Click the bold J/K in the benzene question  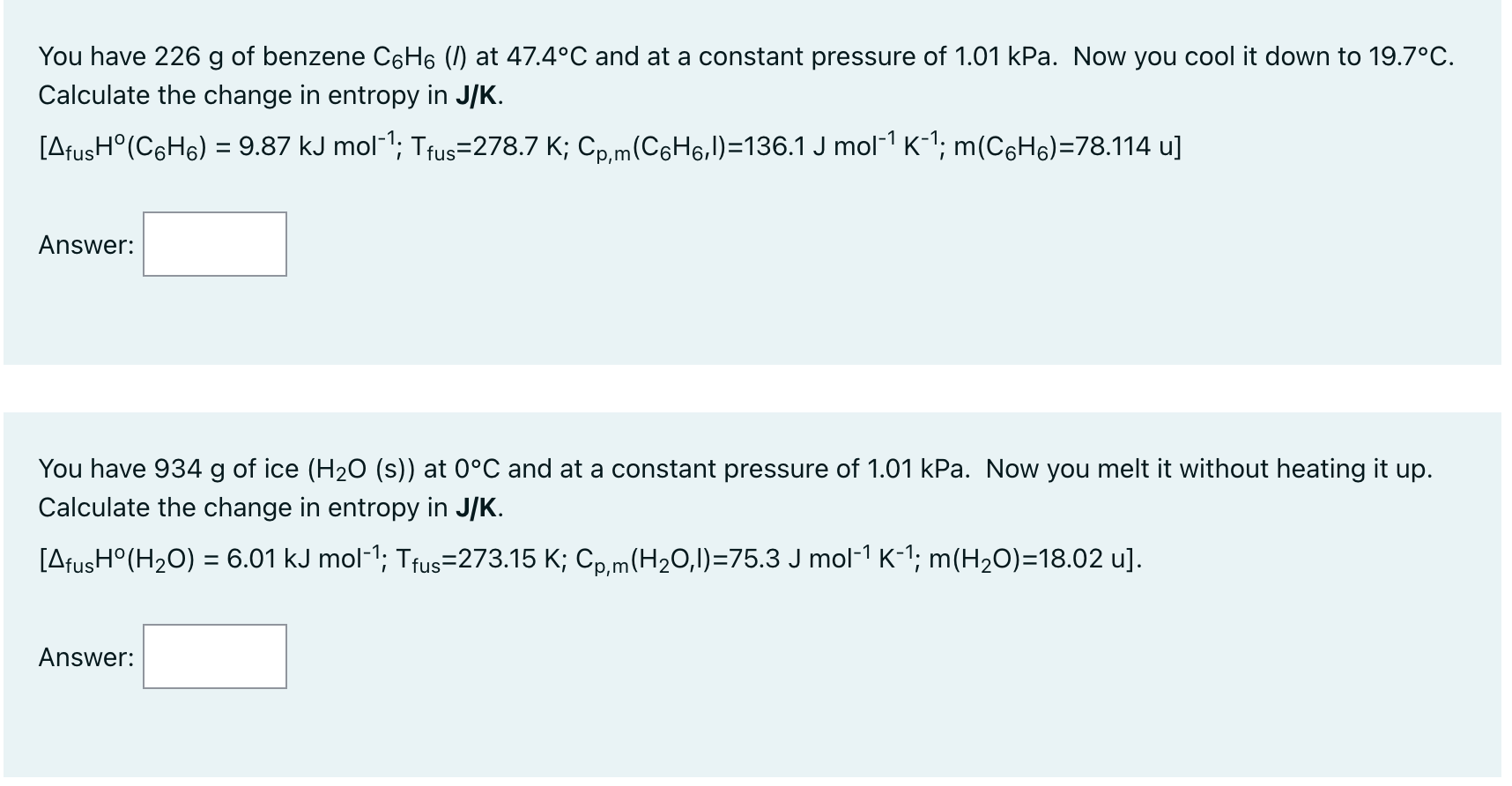click(x=478, y=95)
